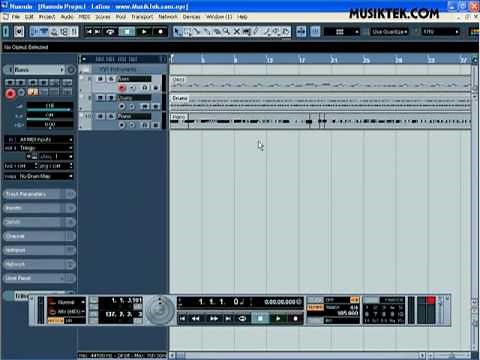Toggle Show Inspector in toolbar
Image resolution: width=480 pixels, height=360 pixels.
pos(35,32)
